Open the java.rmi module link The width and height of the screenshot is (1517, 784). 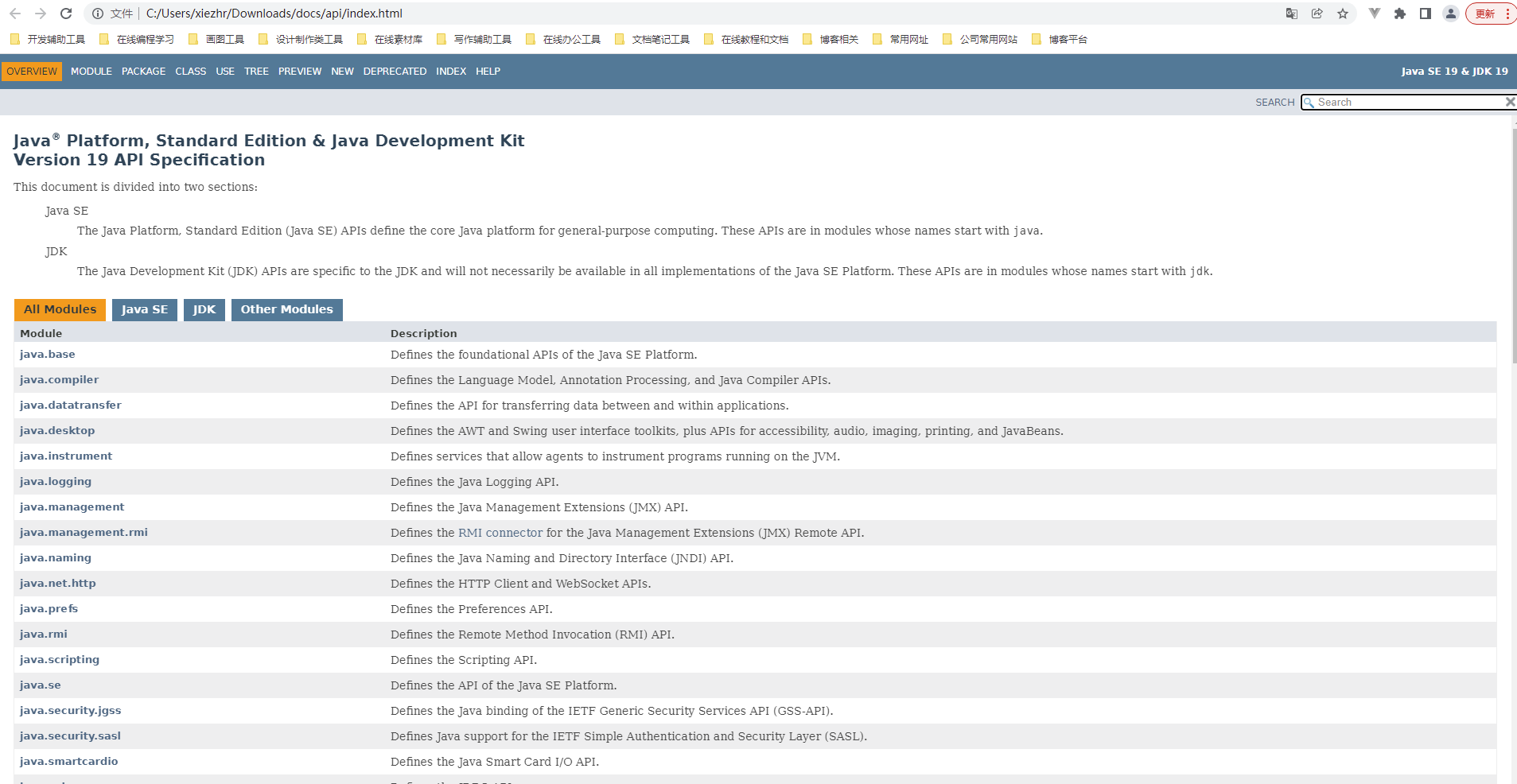tap(44, 635)
